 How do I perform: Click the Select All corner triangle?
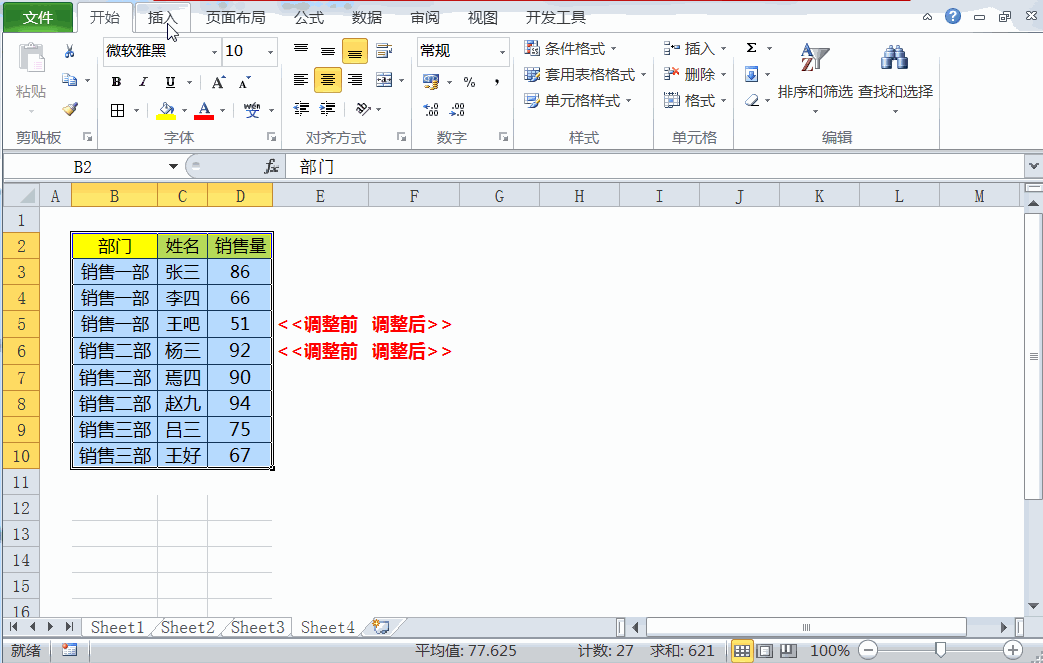pos(27,197)
